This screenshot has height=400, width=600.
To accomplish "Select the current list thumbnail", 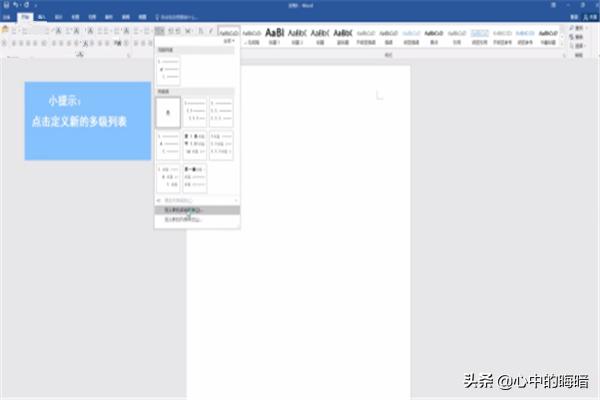I will pos(168,71).
